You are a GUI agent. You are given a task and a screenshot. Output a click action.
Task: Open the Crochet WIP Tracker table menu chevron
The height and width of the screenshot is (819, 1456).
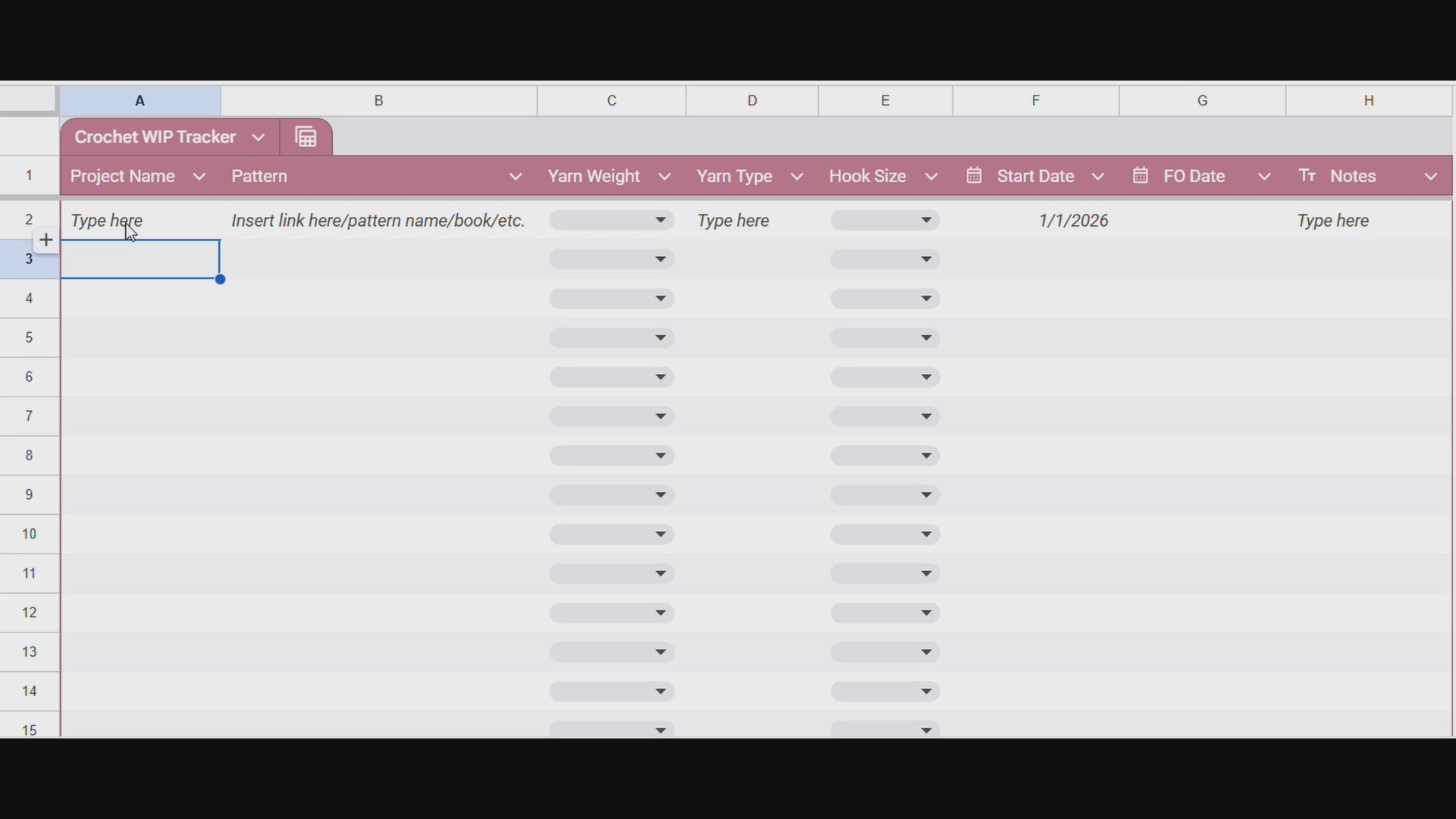pos(258,137)
